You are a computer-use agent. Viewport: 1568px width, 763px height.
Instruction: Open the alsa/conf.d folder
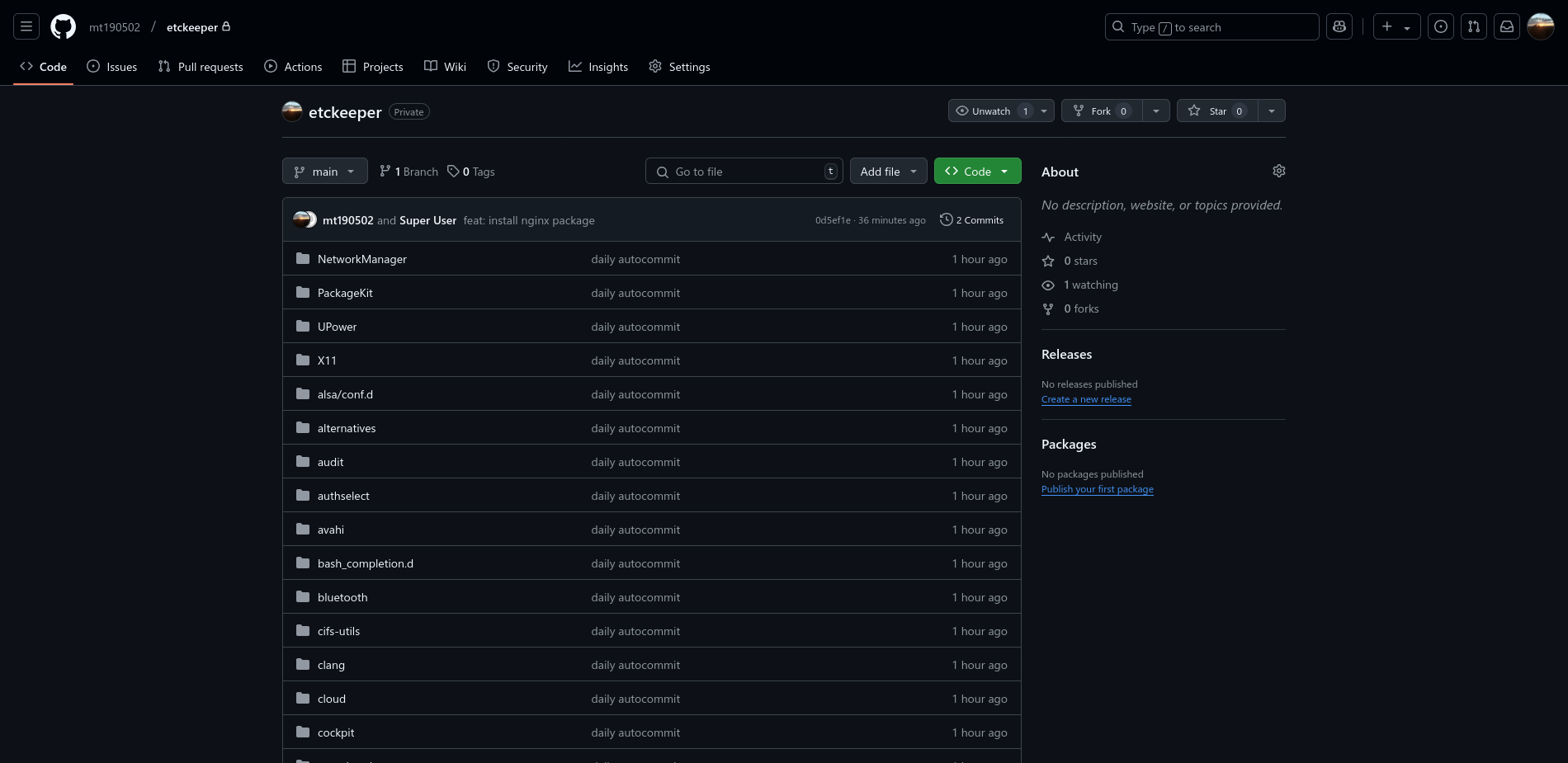(345, 394)
